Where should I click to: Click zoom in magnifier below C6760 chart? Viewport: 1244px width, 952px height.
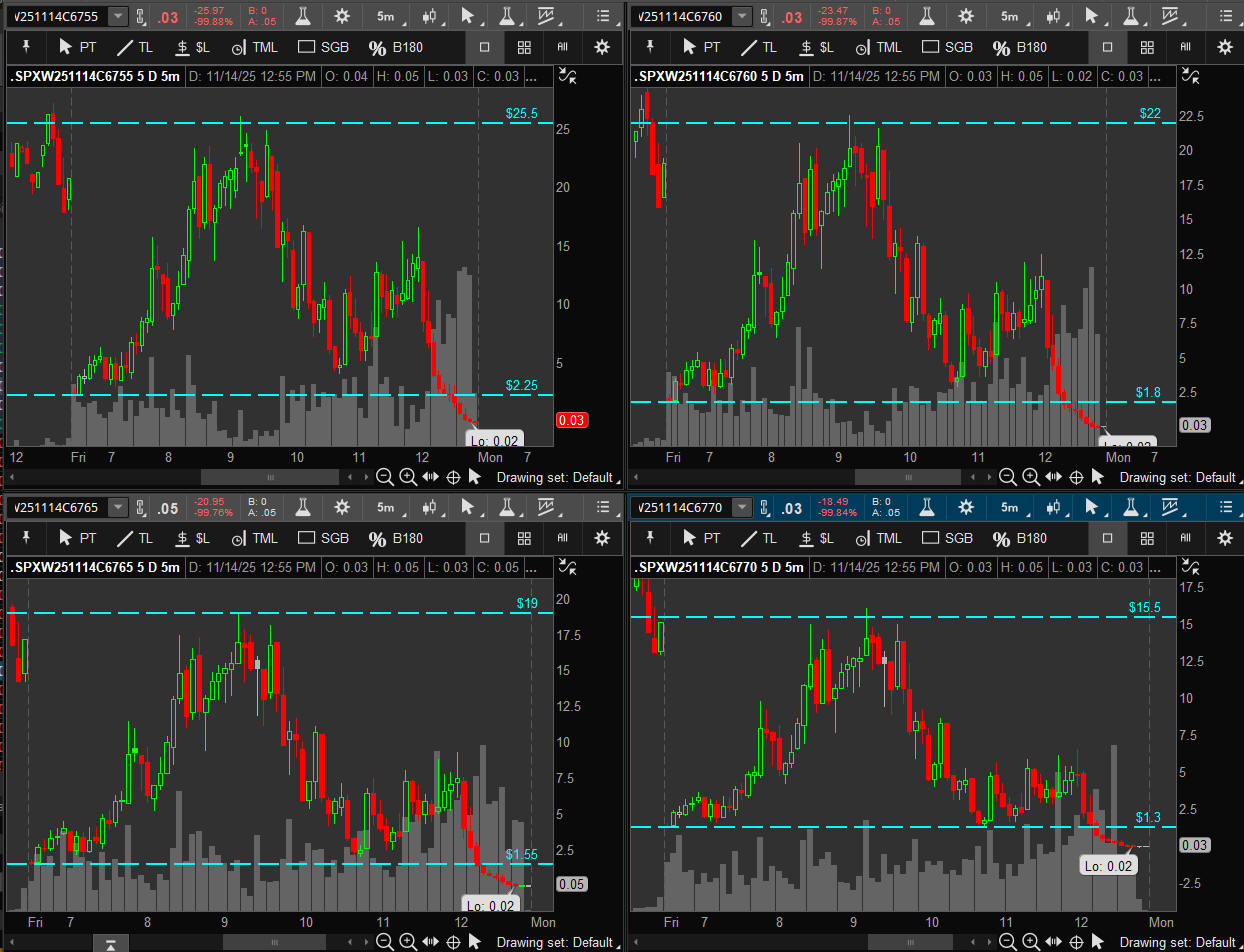point(1031,478)
